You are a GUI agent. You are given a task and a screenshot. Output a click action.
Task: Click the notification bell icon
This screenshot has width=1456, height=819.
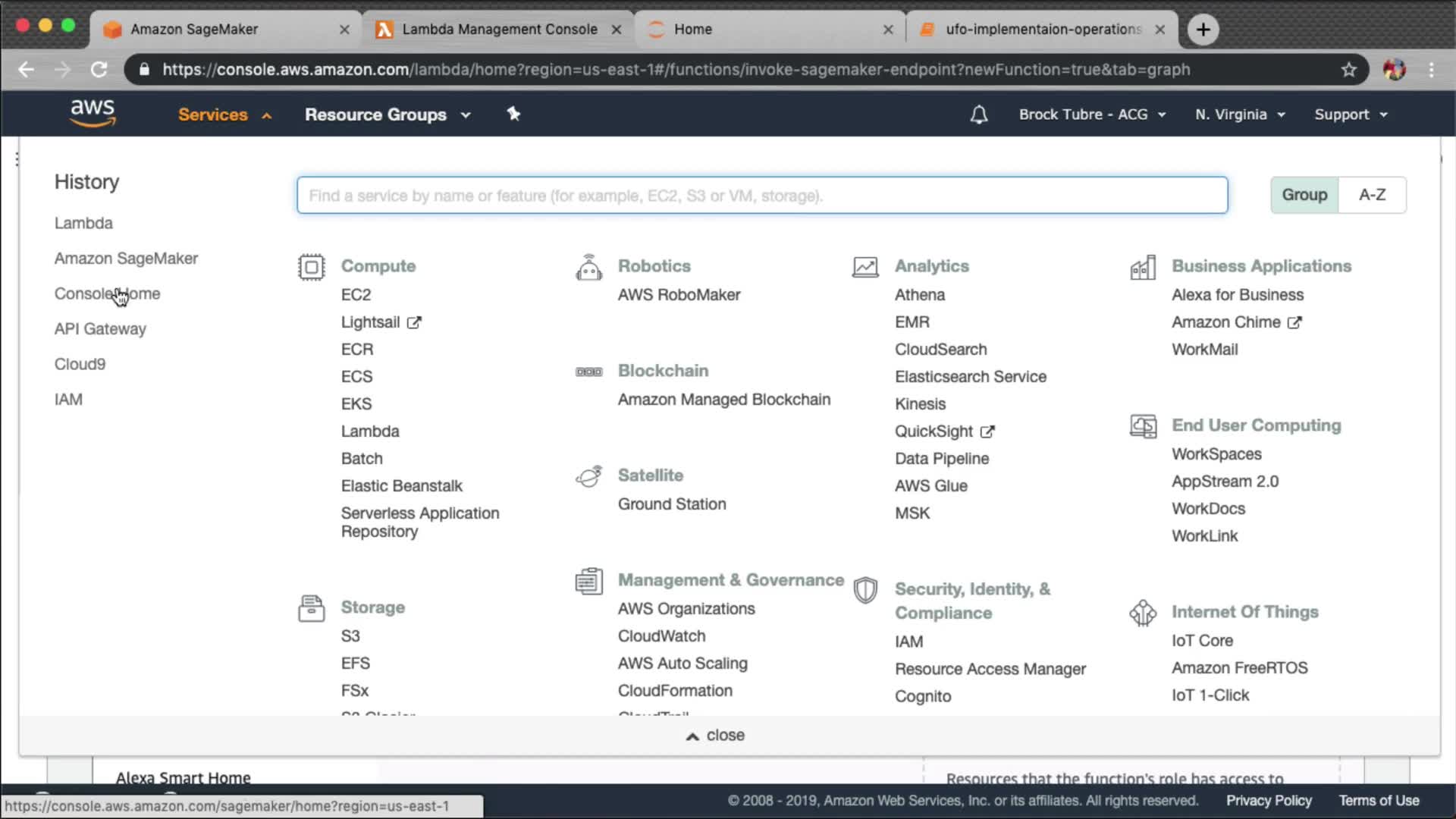pos(979,115)
